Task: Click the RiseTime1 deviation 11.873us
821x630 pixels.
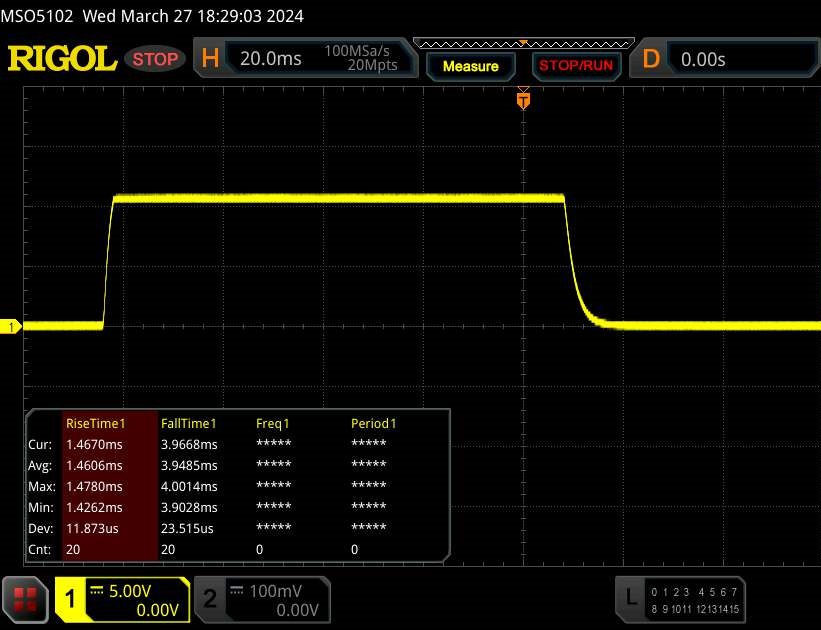Action: point(92,528)
